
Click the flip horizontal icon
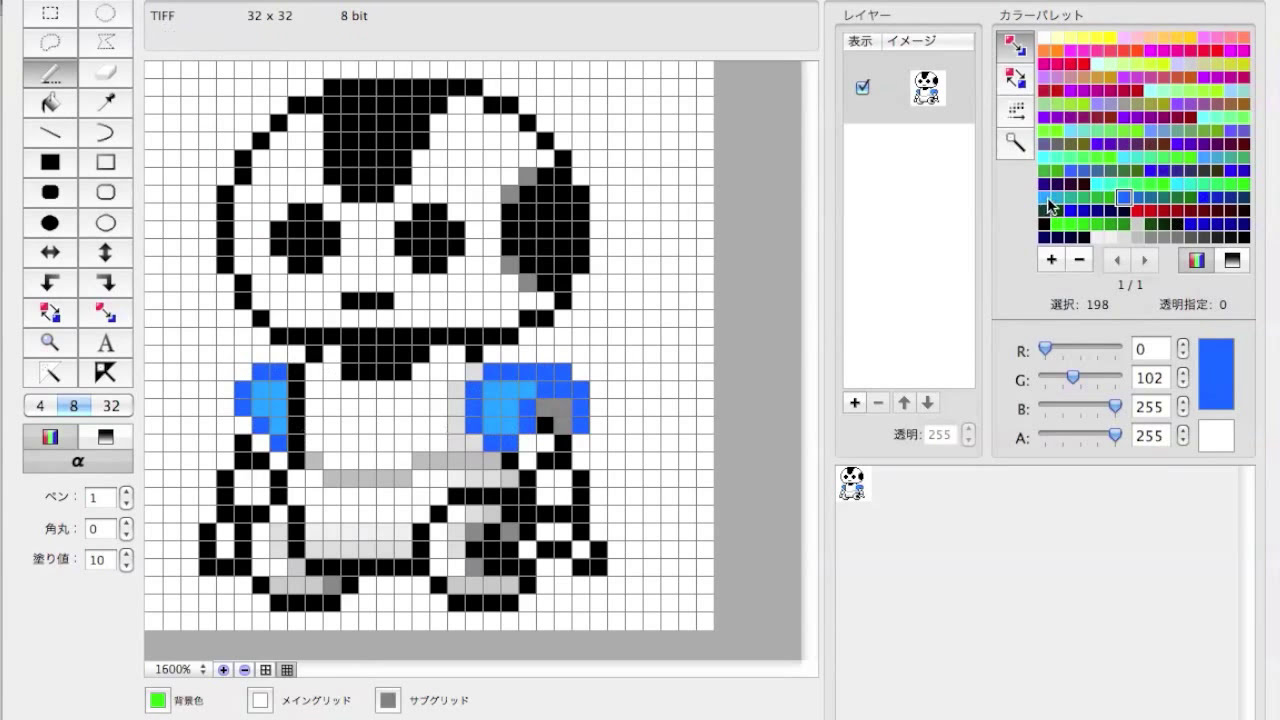click(x=50, y=253)
